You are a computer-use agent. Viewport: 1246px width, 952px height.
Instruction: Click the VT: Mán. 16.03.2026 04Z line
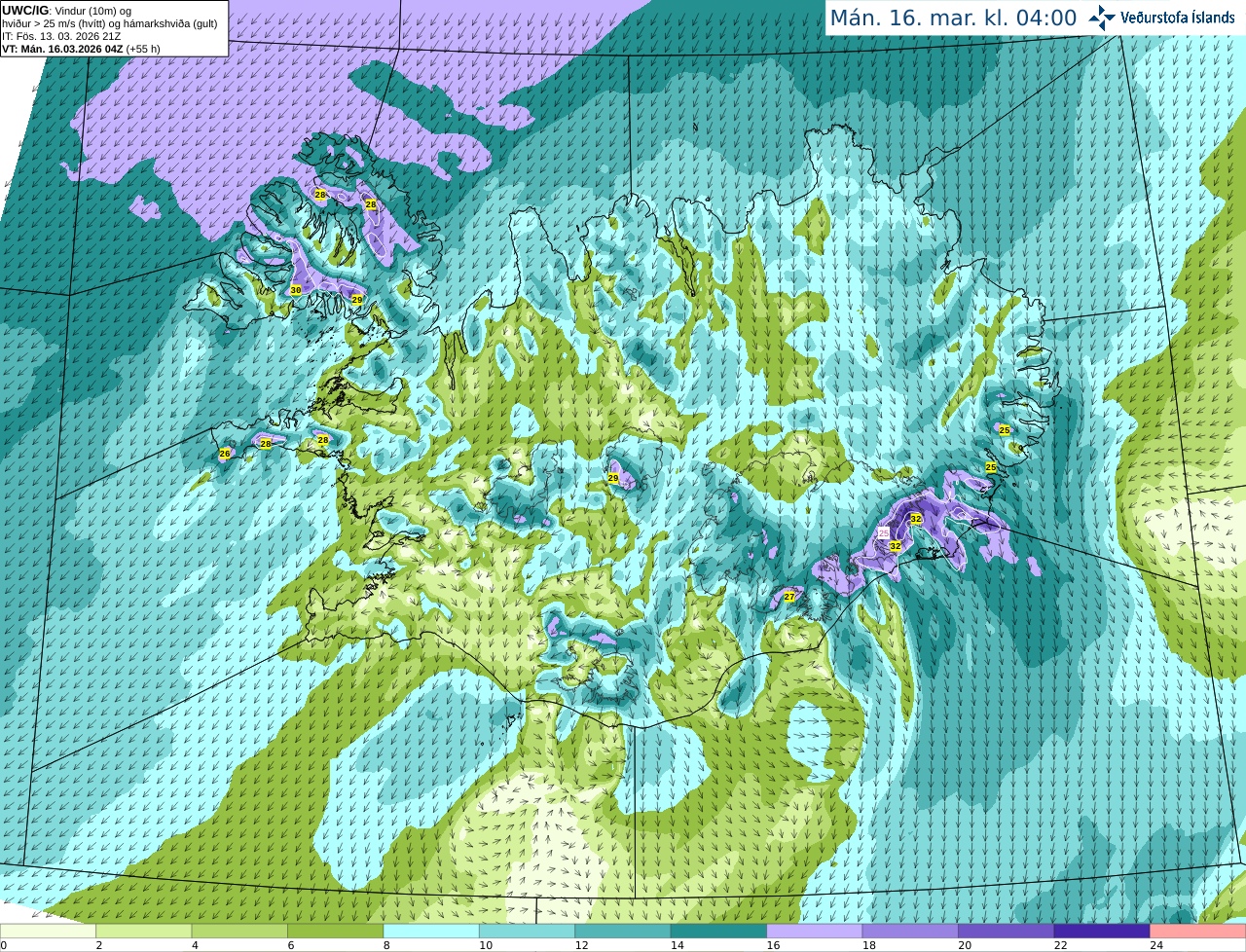click(81, 49)
